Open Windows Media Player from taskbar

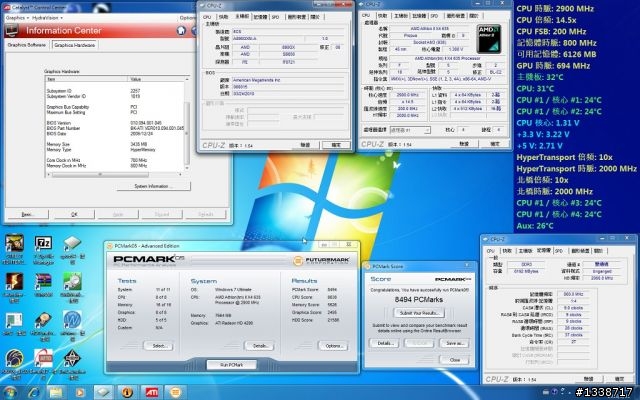tap(80, 392)
